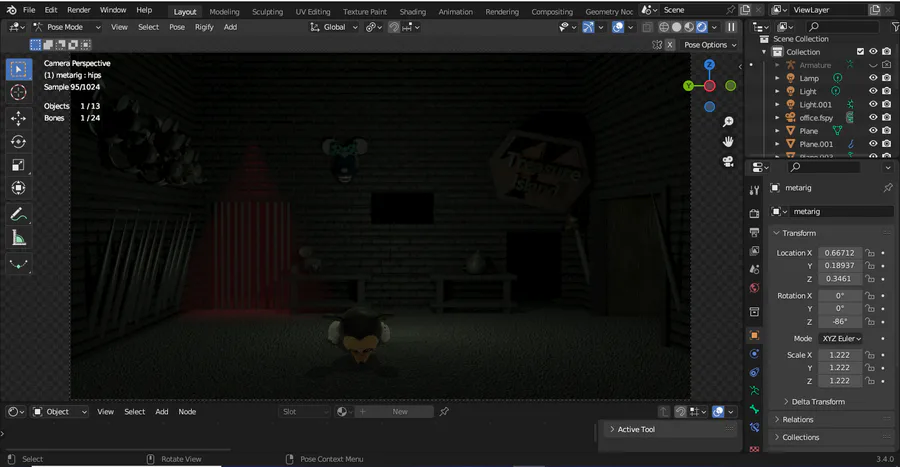This screenshot has height=467, width=900.
Task: Hide the Lamp object in viewport
Action: coord(873,78)
